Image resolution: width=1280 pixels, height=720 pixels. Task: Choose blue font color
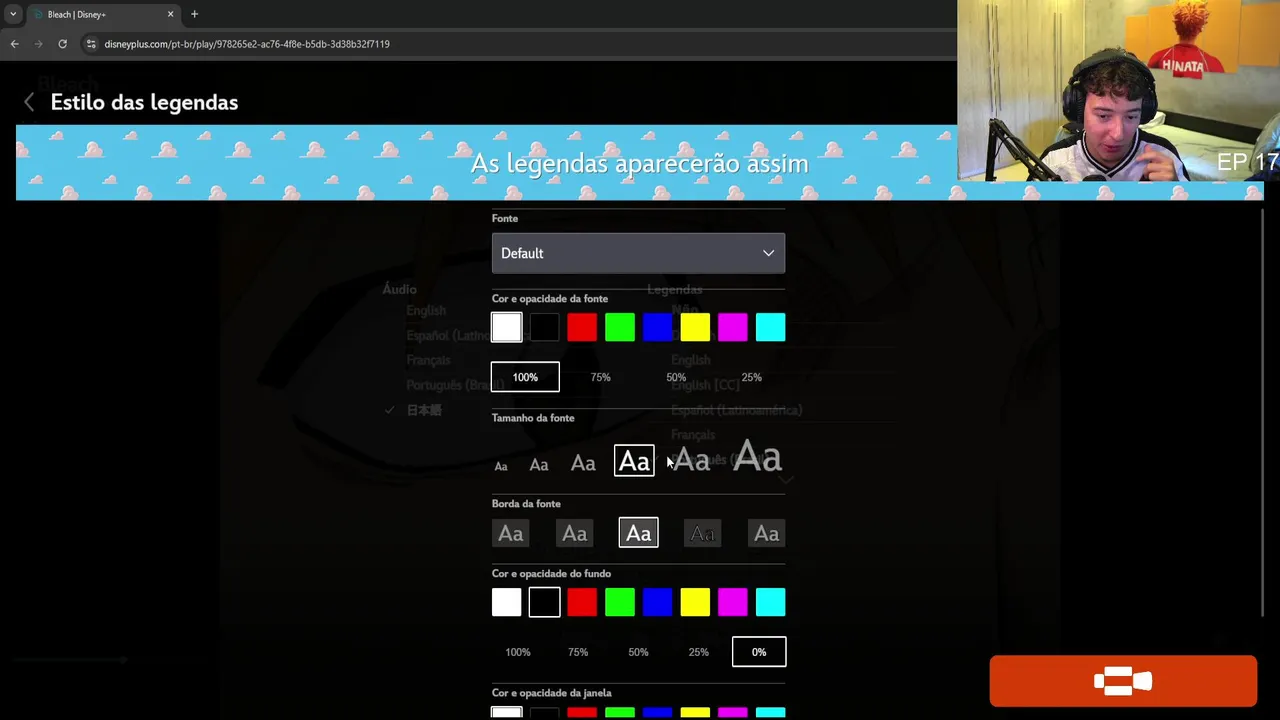point(657,327)
